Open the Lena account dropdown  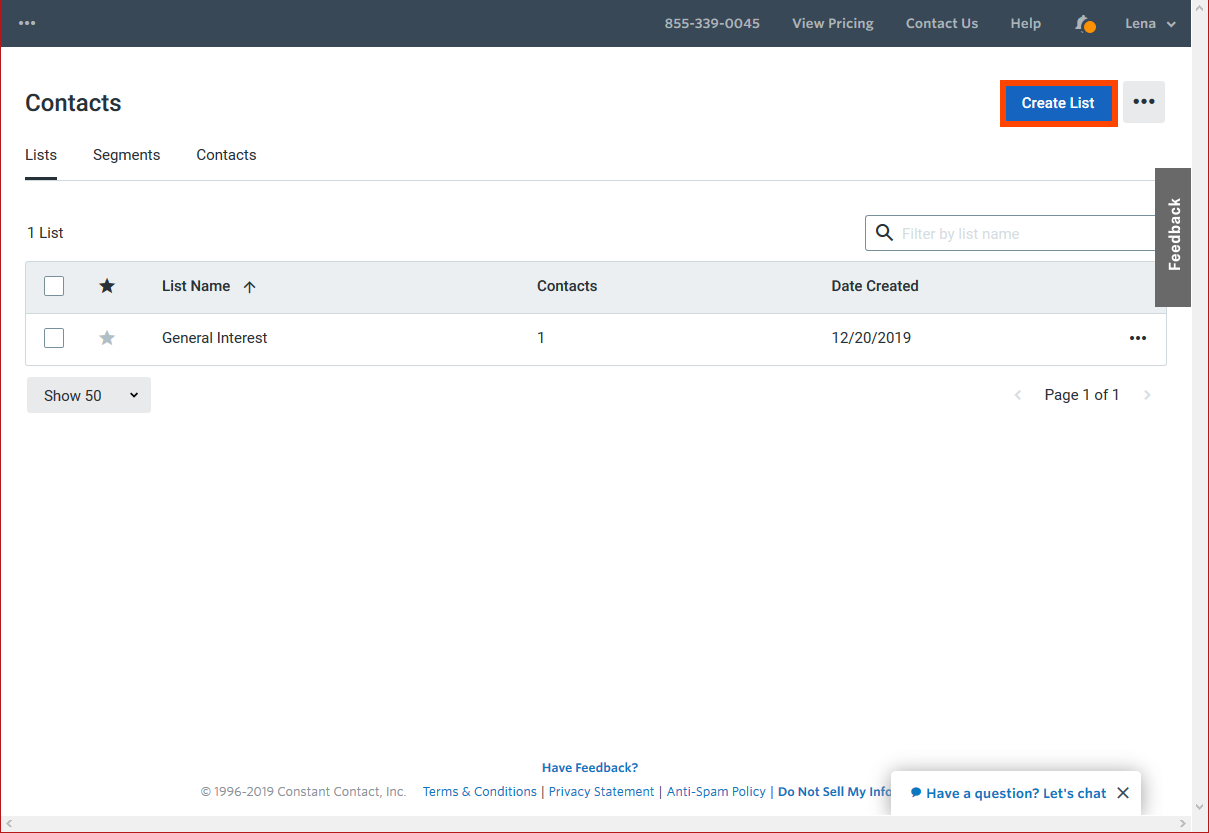1150,23
